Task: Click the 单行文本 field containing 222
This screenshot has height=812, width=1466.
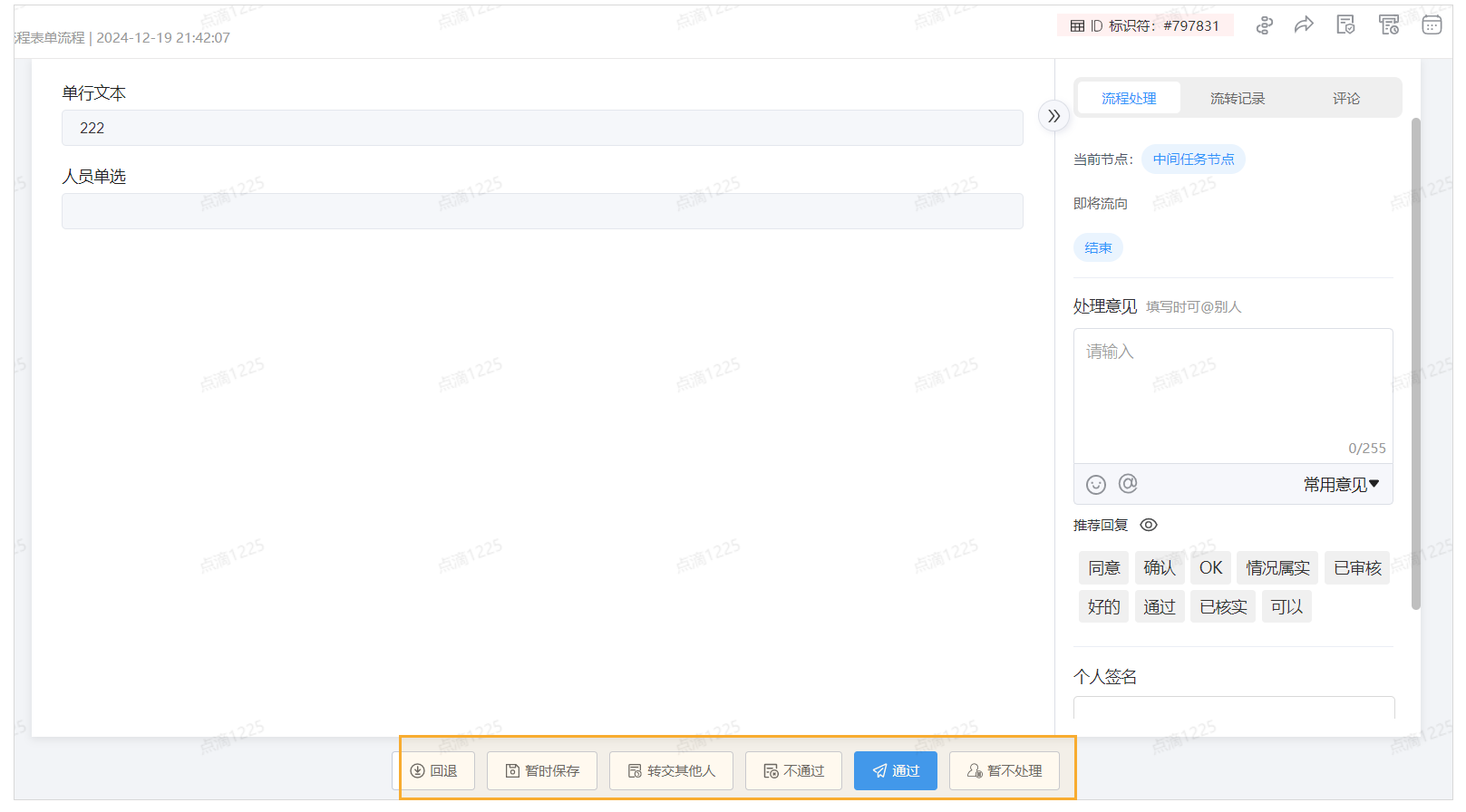Action: pyautogui.click(x=542, y=128)
